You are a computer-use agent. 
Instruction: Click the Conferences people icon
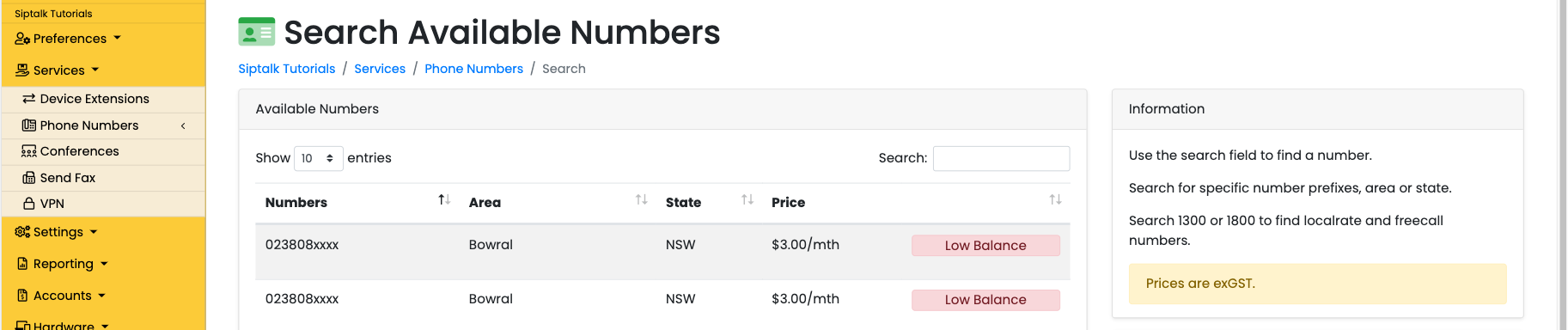coord(29,151)
